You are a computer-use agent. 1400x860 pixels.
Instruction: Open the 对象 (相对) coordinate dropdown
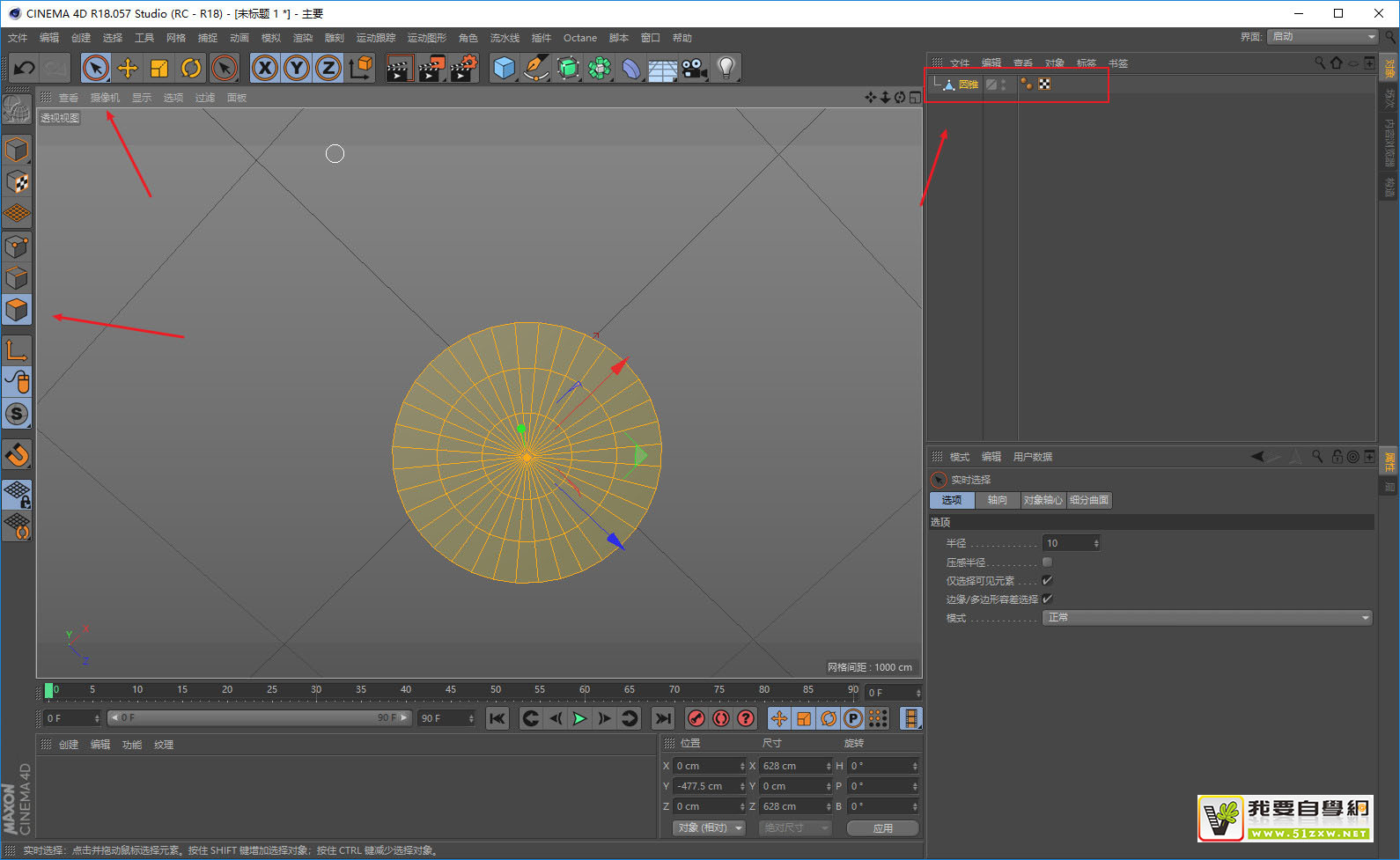tap(710, 827)
